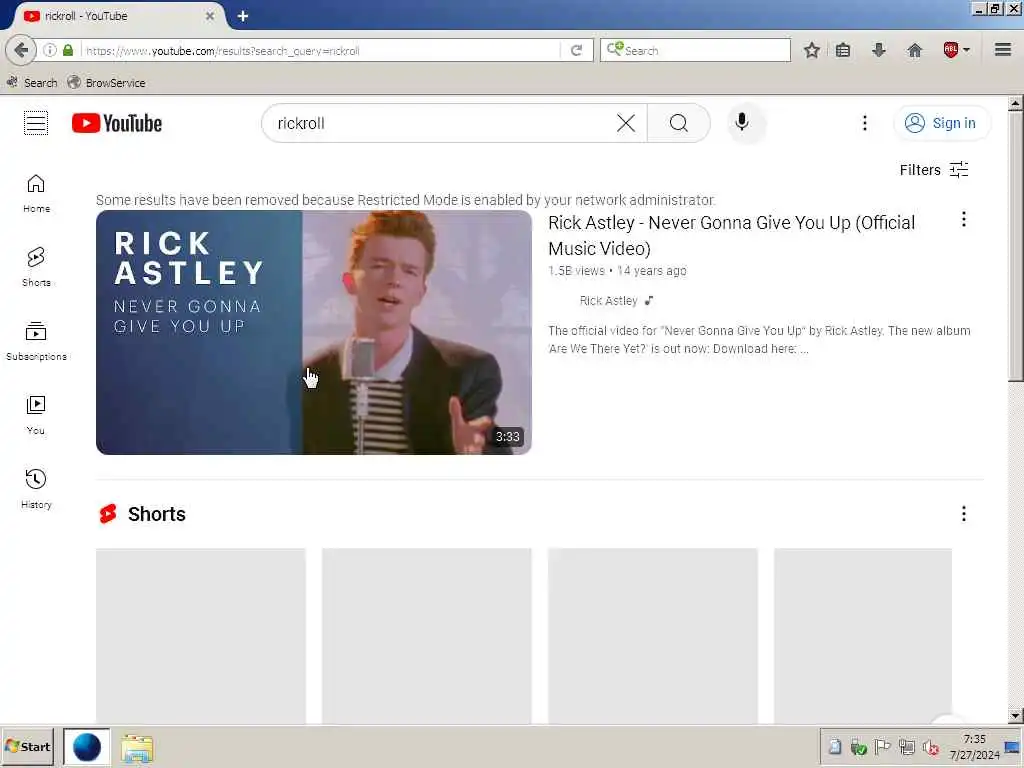1024x768 pixels.
Task: Open YouTube settings three-dot menu
Action: click(865, 123)
